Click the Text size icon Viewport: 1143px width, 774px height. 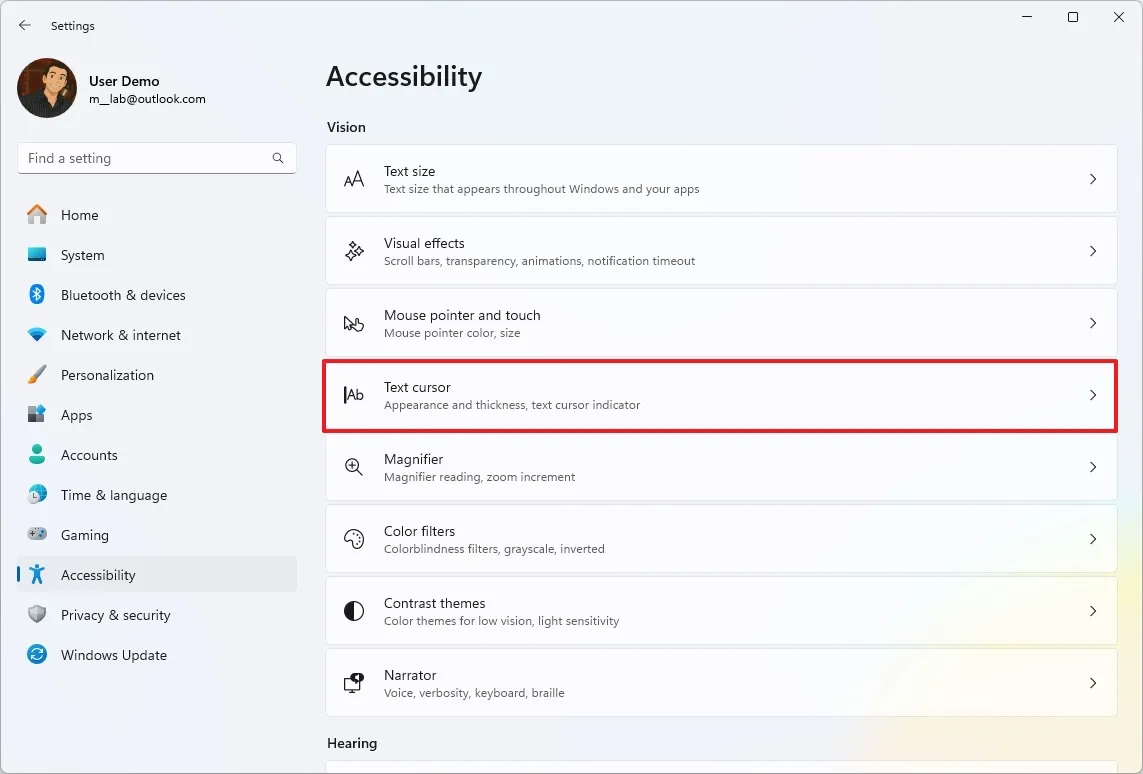pyautogui.click(x=353, y=179)
